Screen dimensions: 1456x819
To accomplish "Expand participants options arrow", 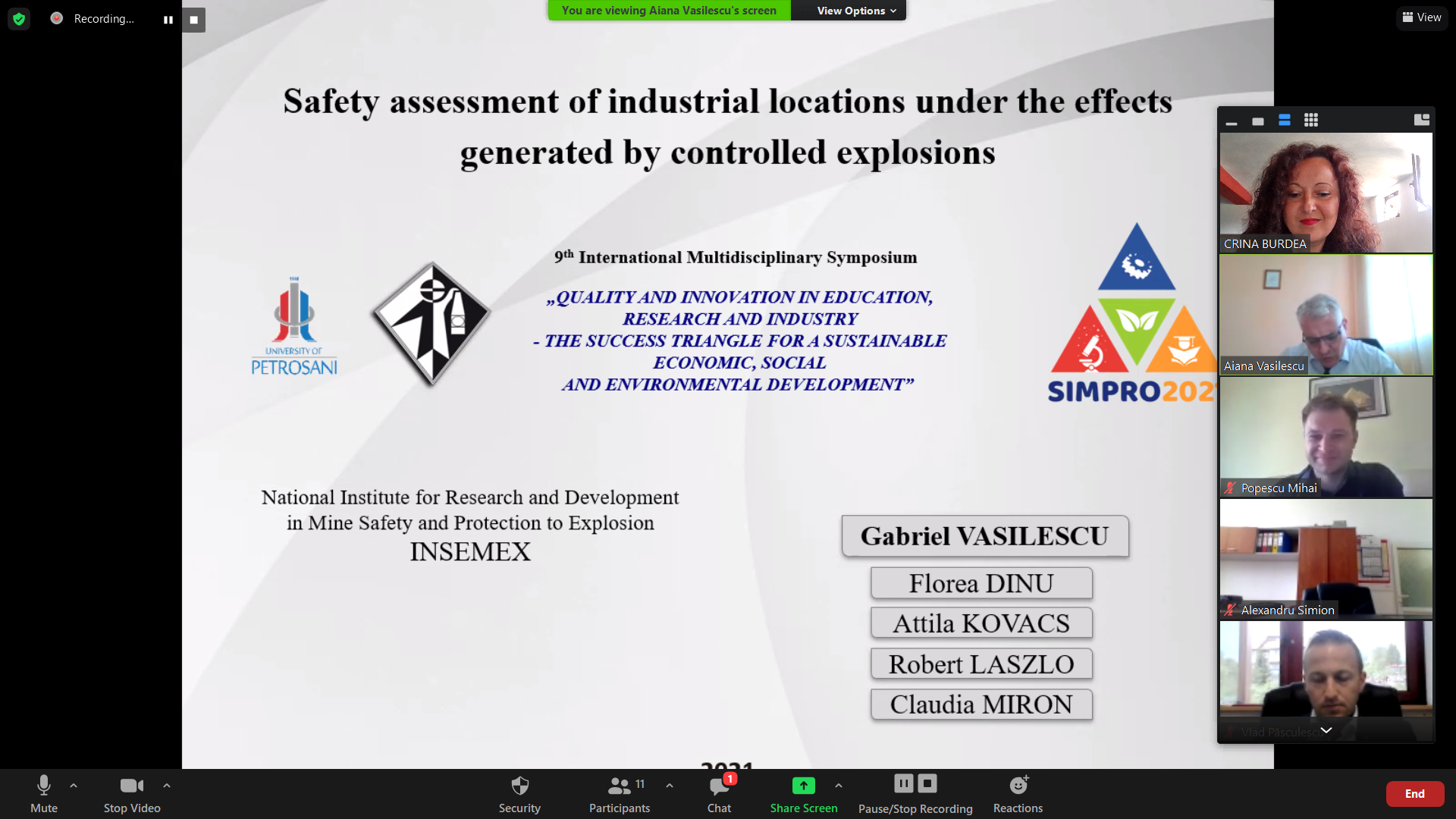I will [670, 786].
